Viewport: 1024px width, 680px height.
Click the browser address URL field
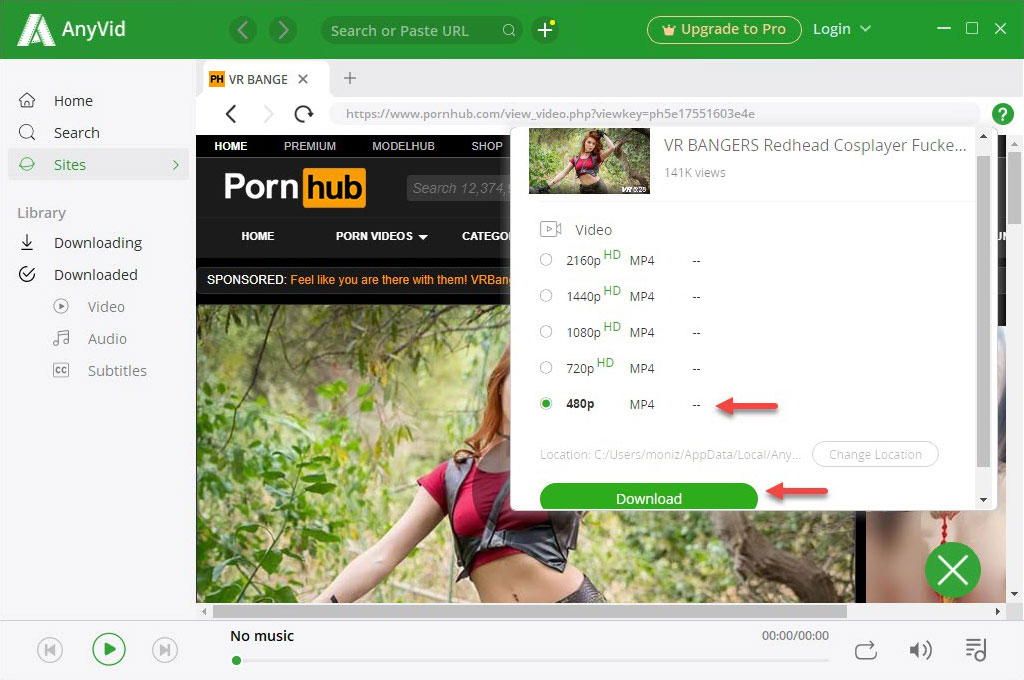[654, 114]
